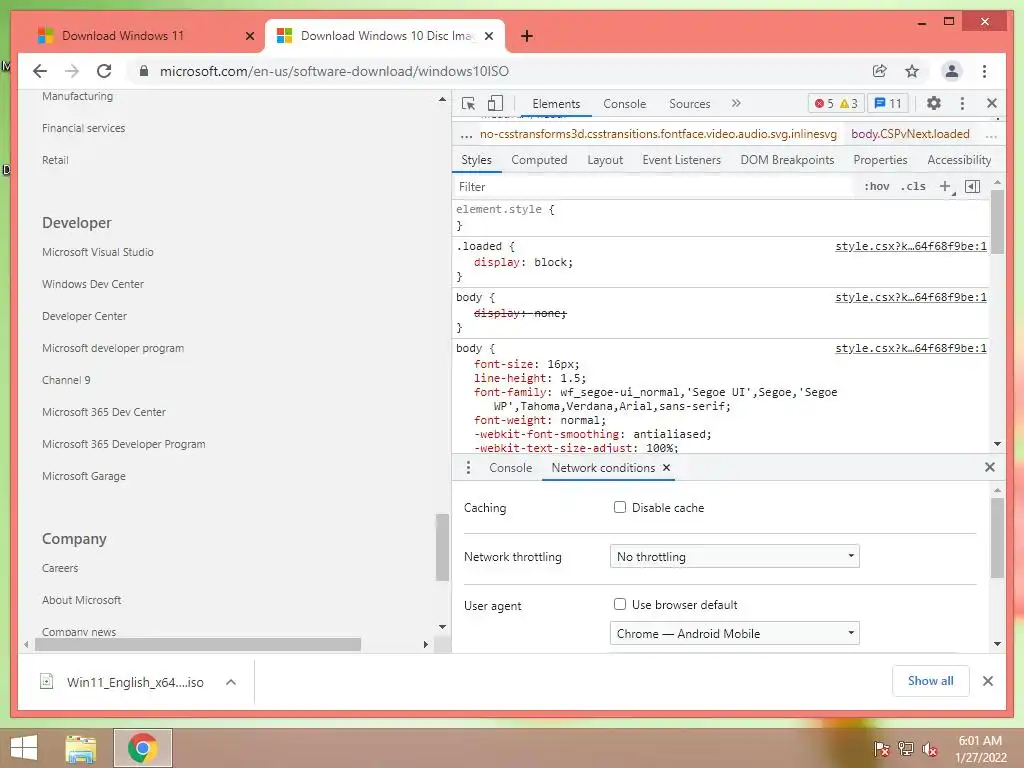Click the 11 issues badge
1024x768 pixels.
[x=888, y=103]
